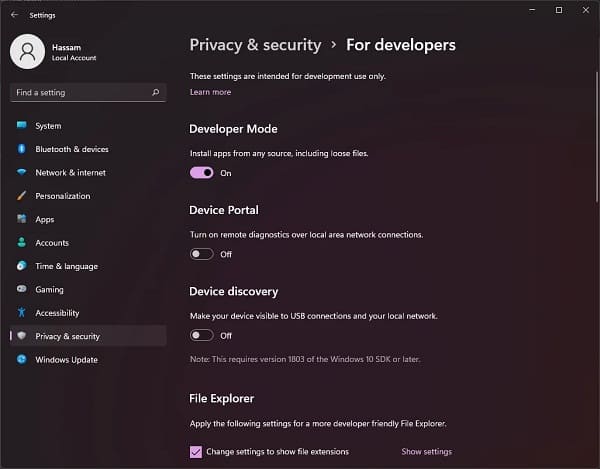Screen dimensions: 600x469
Task: Click the Privacy & security breadcrumb
Action: (255, 45)
